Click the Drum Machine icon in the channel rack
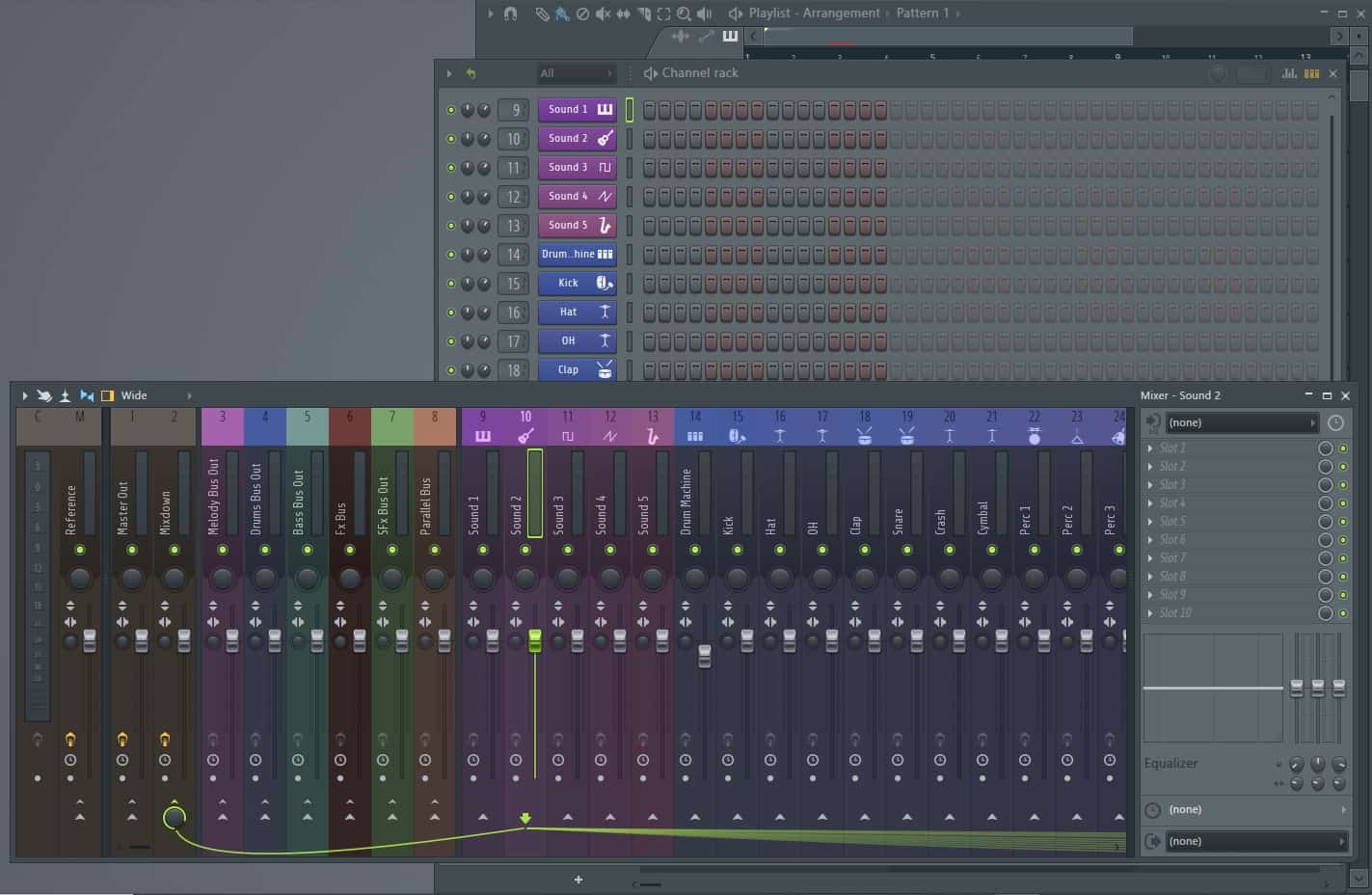The height and width of the screenshot is (895, 1372). pyautogui.click(x=605, y=254)
